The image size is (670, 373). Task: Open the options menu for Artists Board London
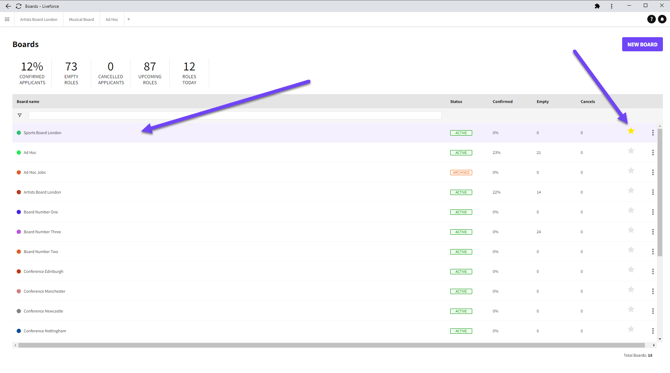coord(652,192)
